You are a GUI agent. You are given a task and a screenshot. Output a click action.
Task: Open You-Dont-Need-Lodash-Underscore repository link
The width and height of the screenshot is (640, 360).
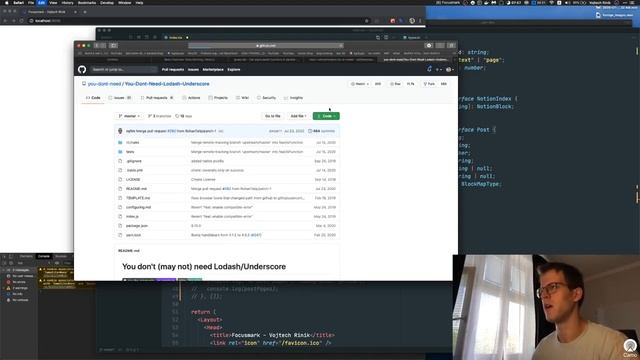[167, 84]
